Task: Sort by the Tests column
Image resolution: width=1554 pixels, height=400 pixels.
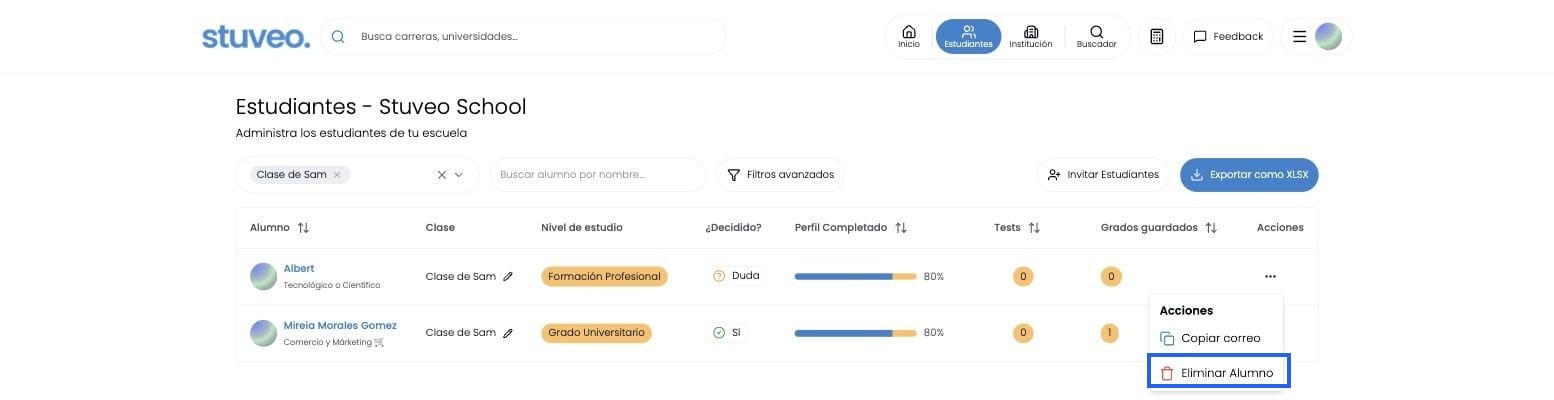Action: pos(1034,227)
